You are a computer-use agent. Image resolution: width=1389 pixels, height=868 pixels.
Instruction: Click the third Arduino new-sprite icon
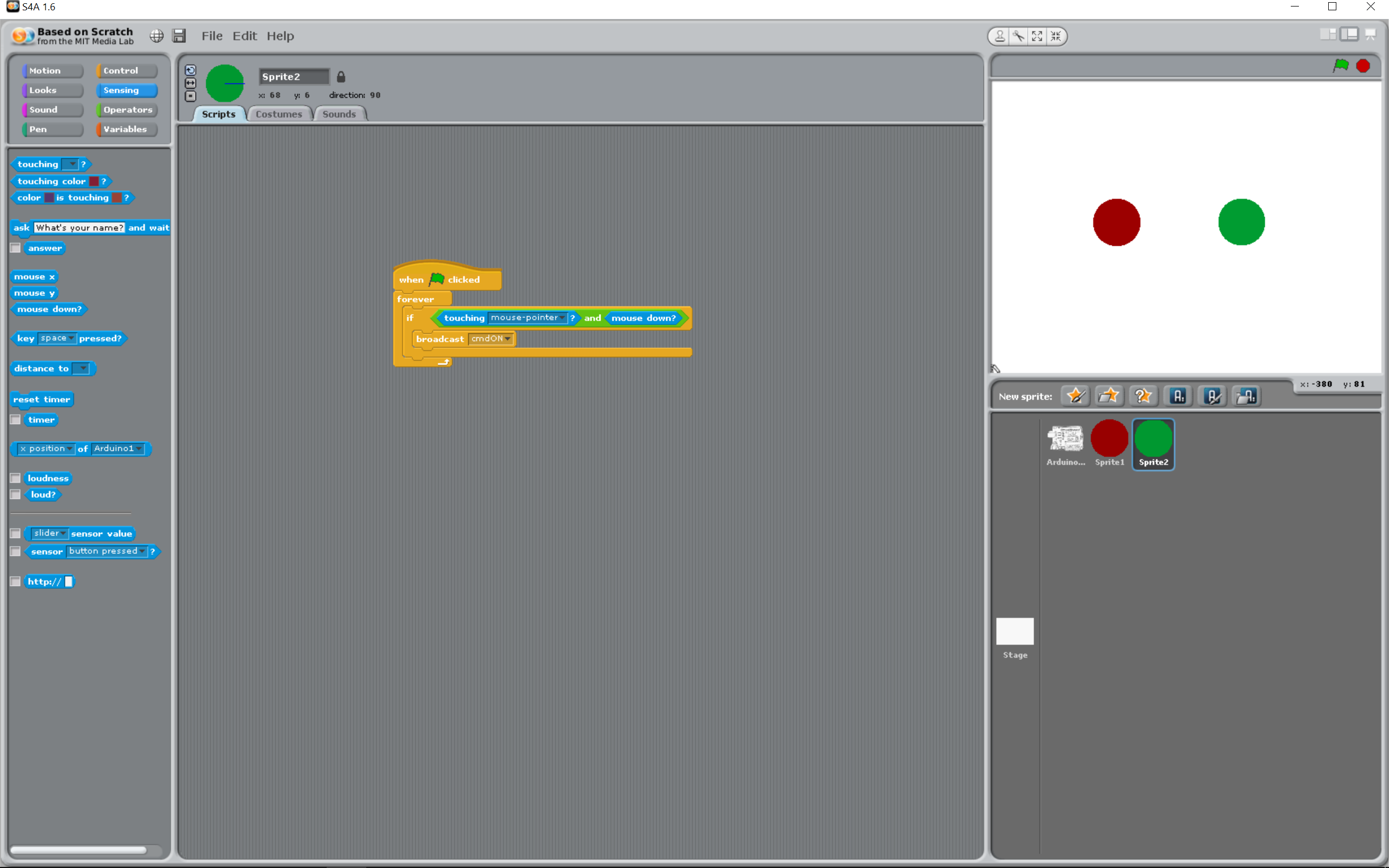(1247, 396)
